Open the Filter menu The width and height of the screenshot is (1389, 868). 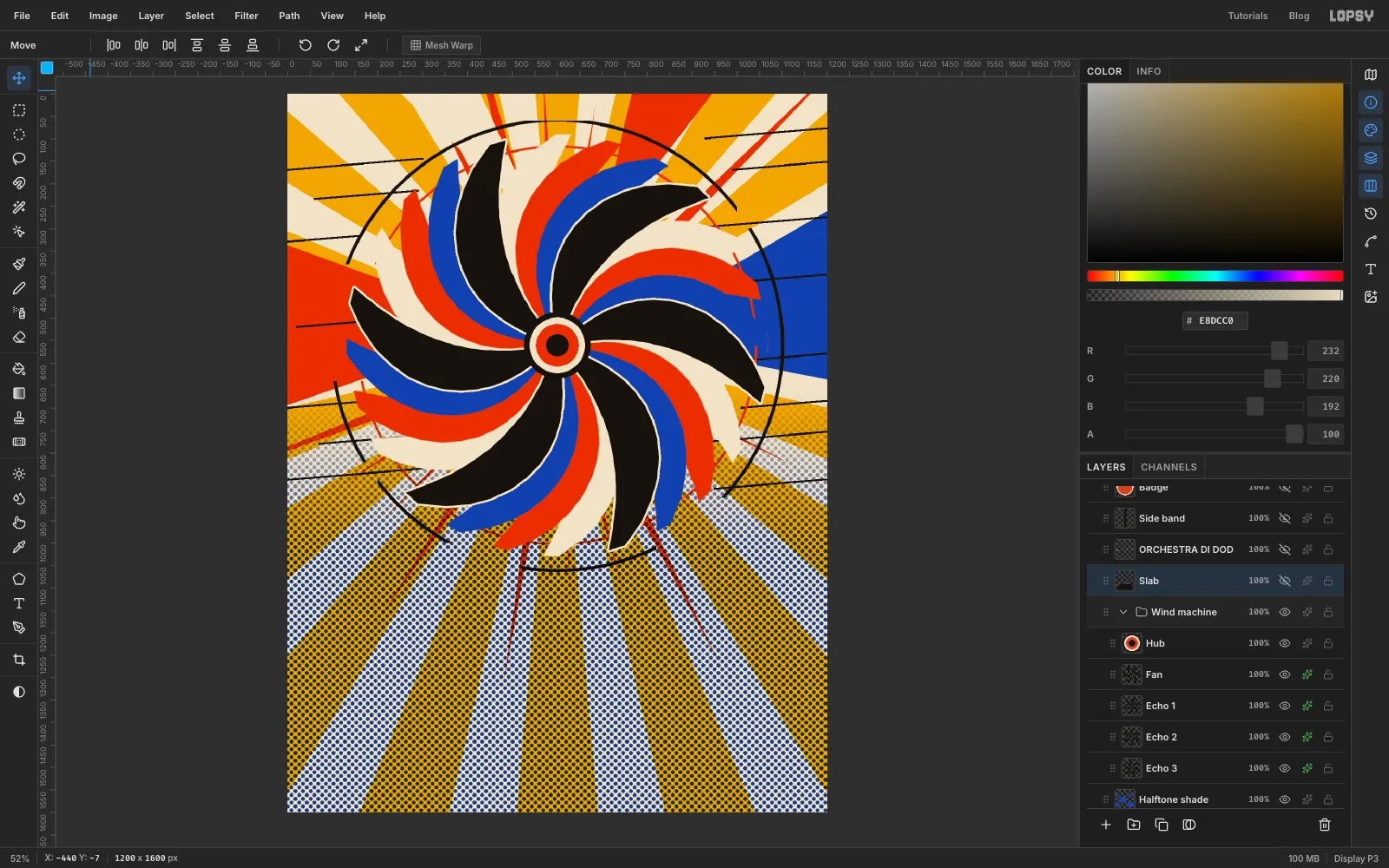pyautogui.click(x=247, y=16)
